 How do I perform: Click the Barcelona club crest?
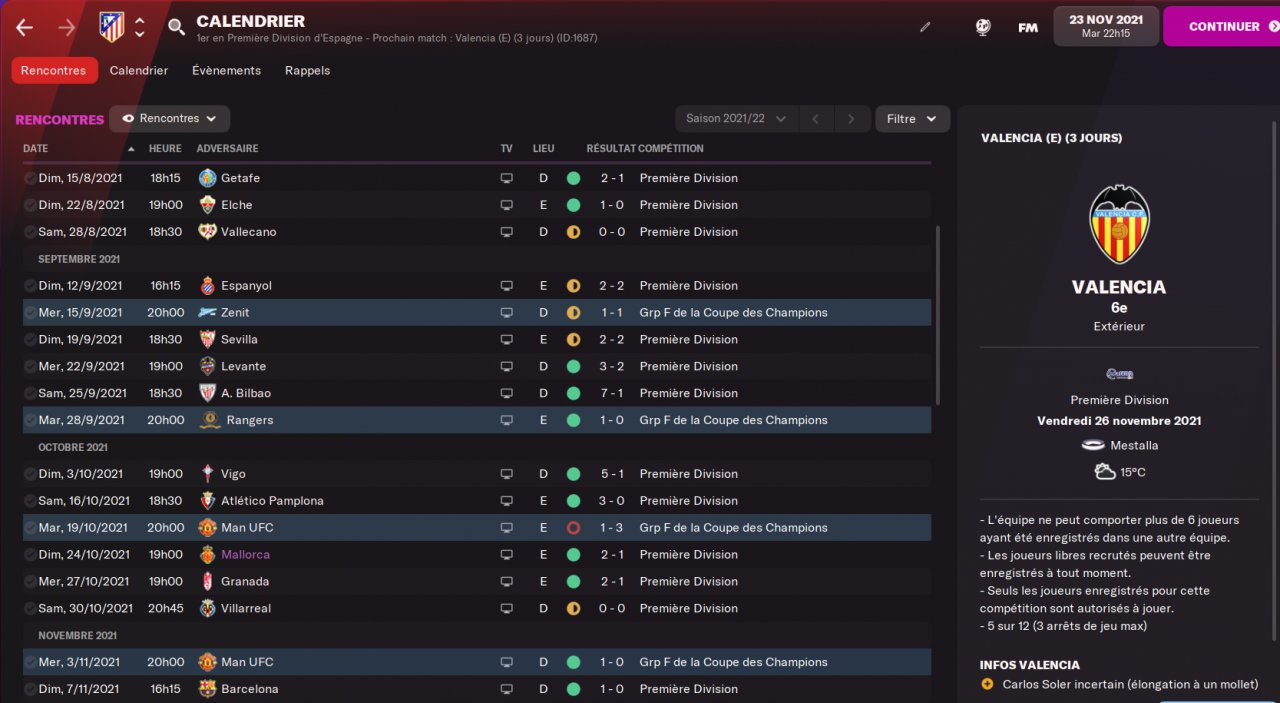pyautogui.click(x=208, y=689)
